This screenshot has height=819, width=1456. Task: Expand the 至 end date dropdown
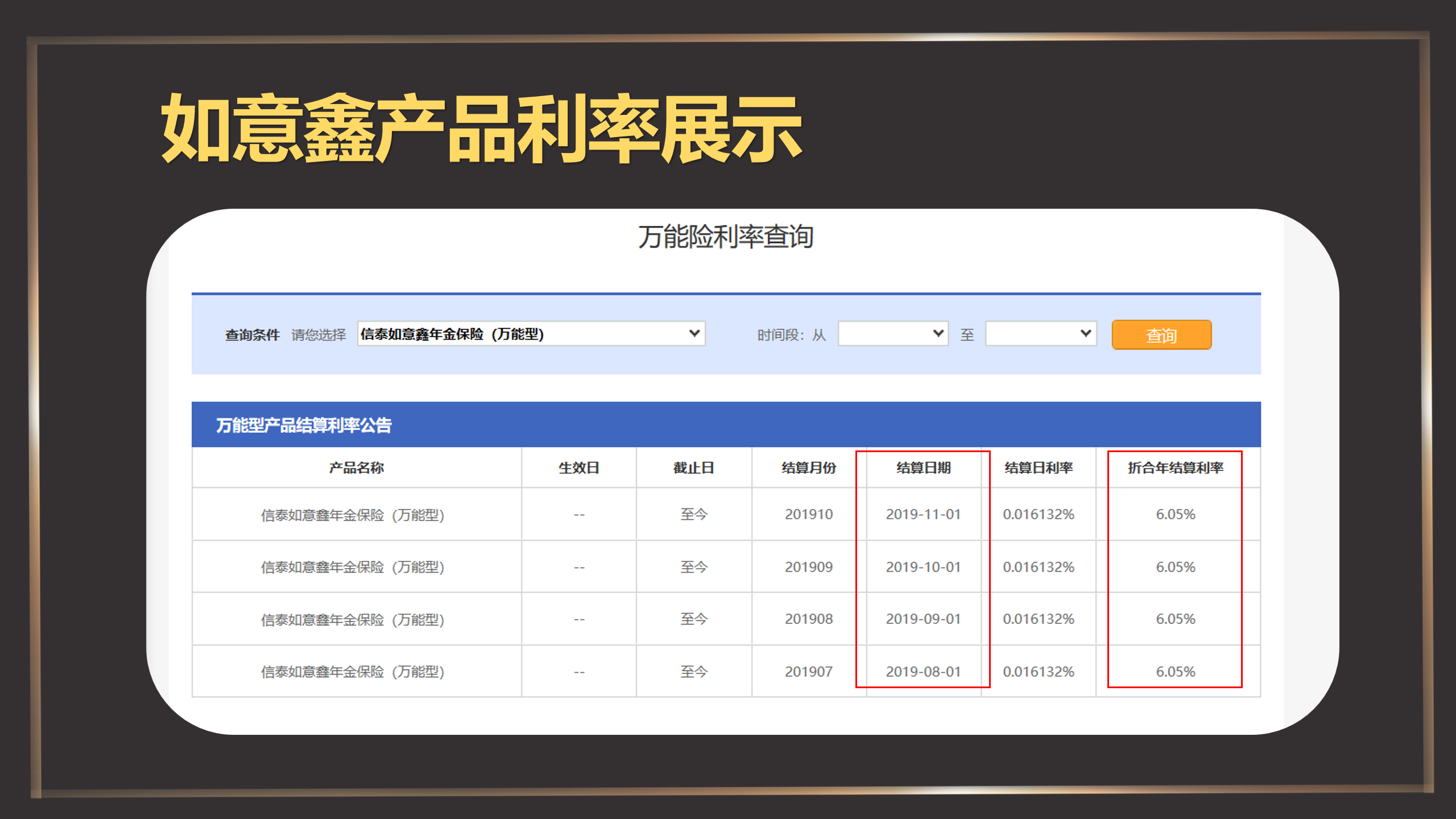click(1040, 334)
